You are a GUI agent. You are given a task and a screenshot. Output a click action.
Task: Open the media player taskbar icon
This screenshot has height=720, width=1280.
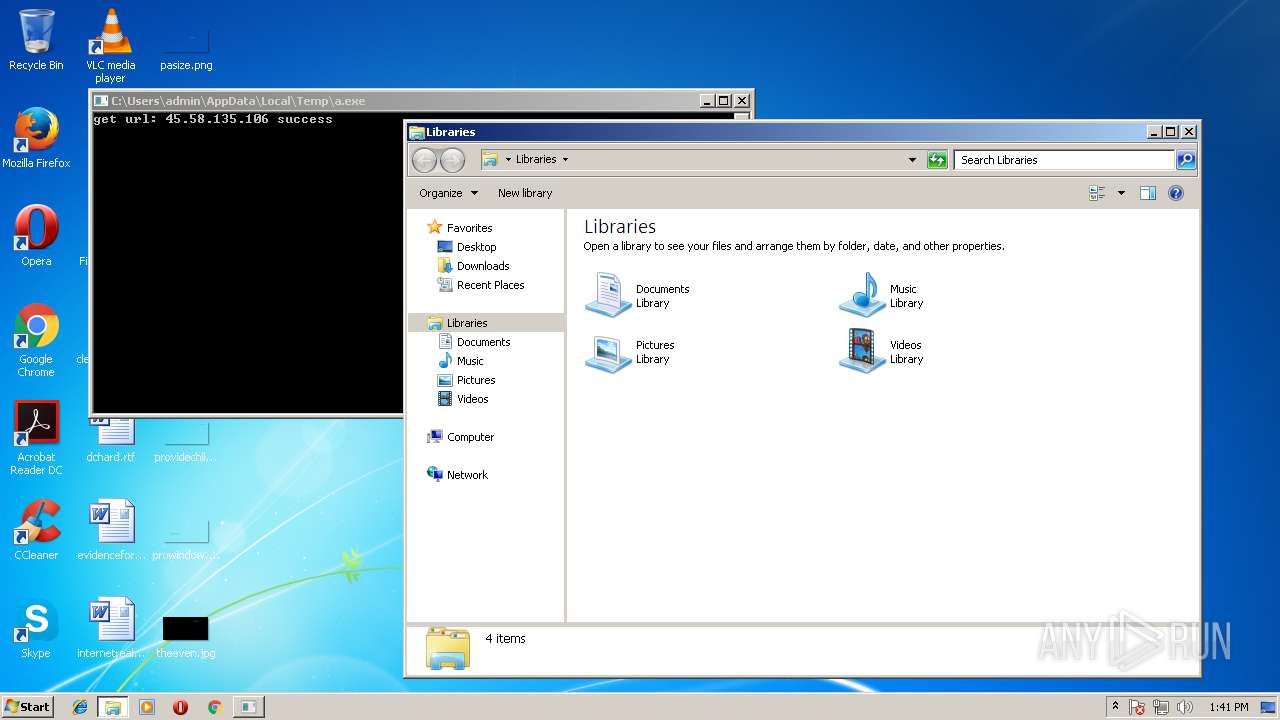coord(147,707)
